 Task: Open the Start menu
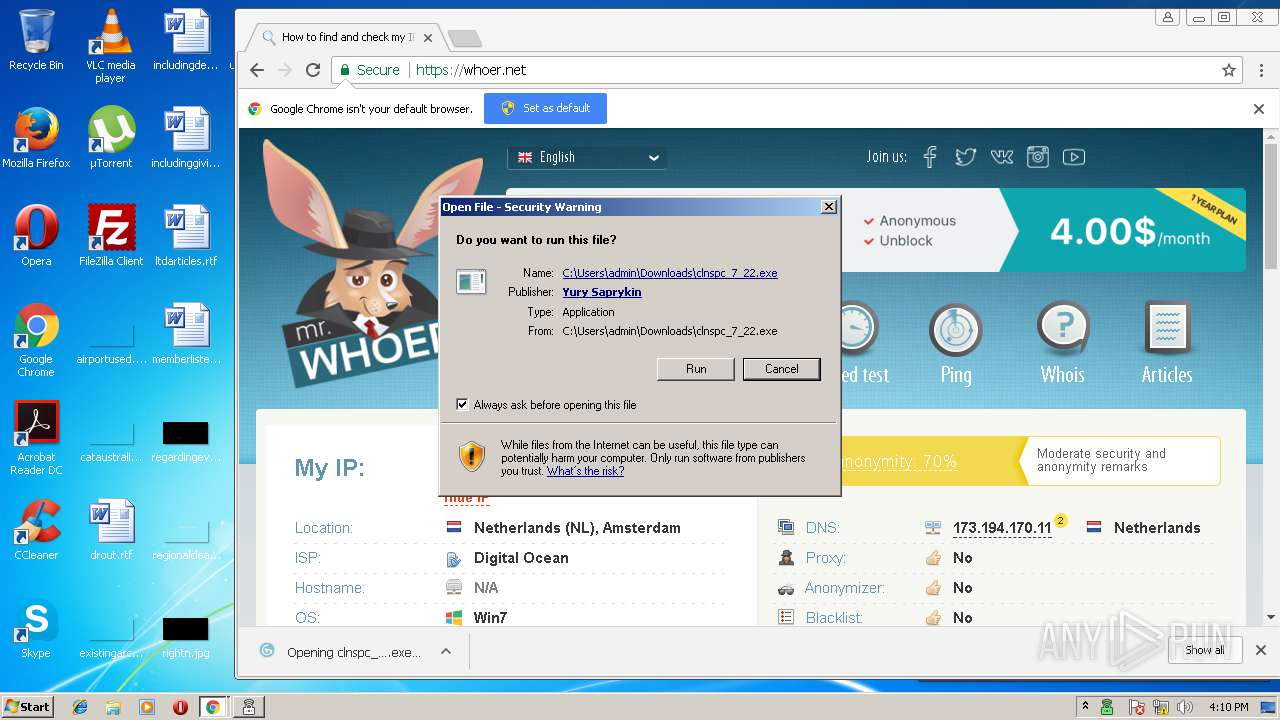click(x=27, y=706)
